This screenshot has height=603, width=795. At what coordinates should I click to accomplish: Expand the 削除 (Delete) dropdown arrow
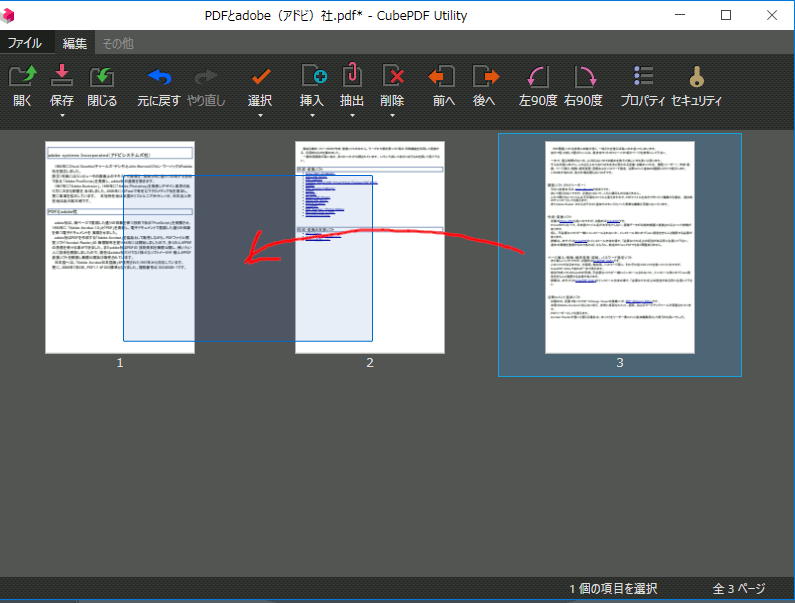point(392,115)
